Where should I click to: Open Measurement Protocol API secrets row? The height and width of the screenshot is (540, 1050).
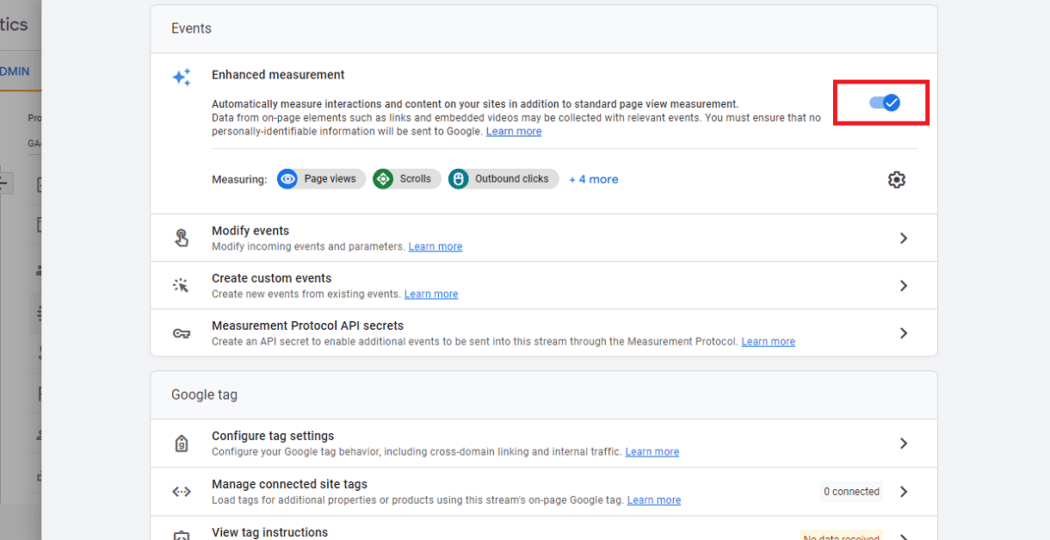[544, 333]
